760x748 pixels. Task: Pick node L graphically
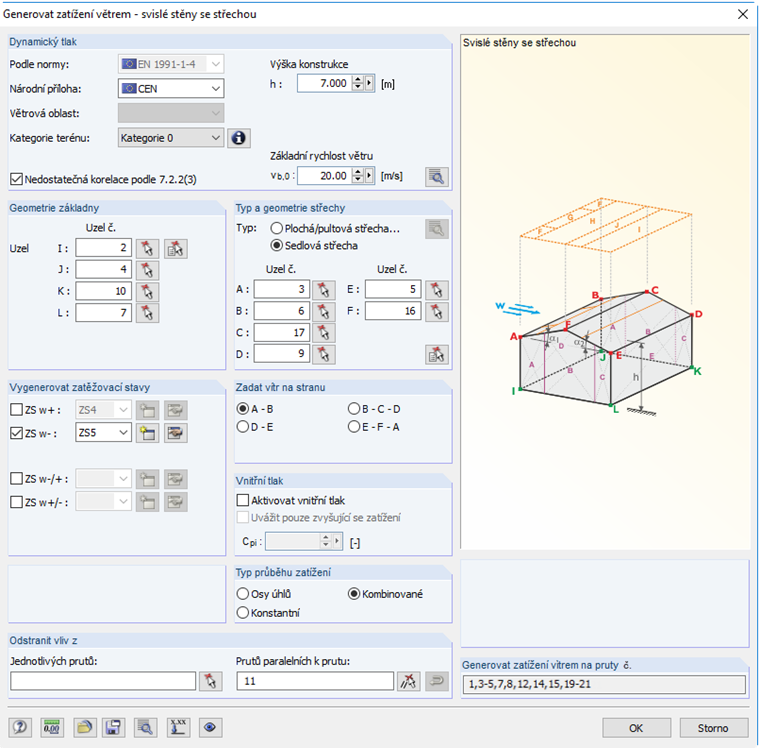coord(147,313)
